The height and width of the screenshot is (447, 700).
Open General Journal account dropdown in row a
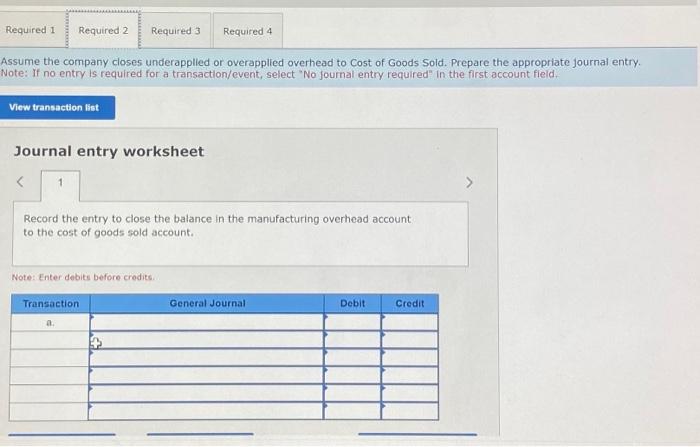tap(207, 322)
